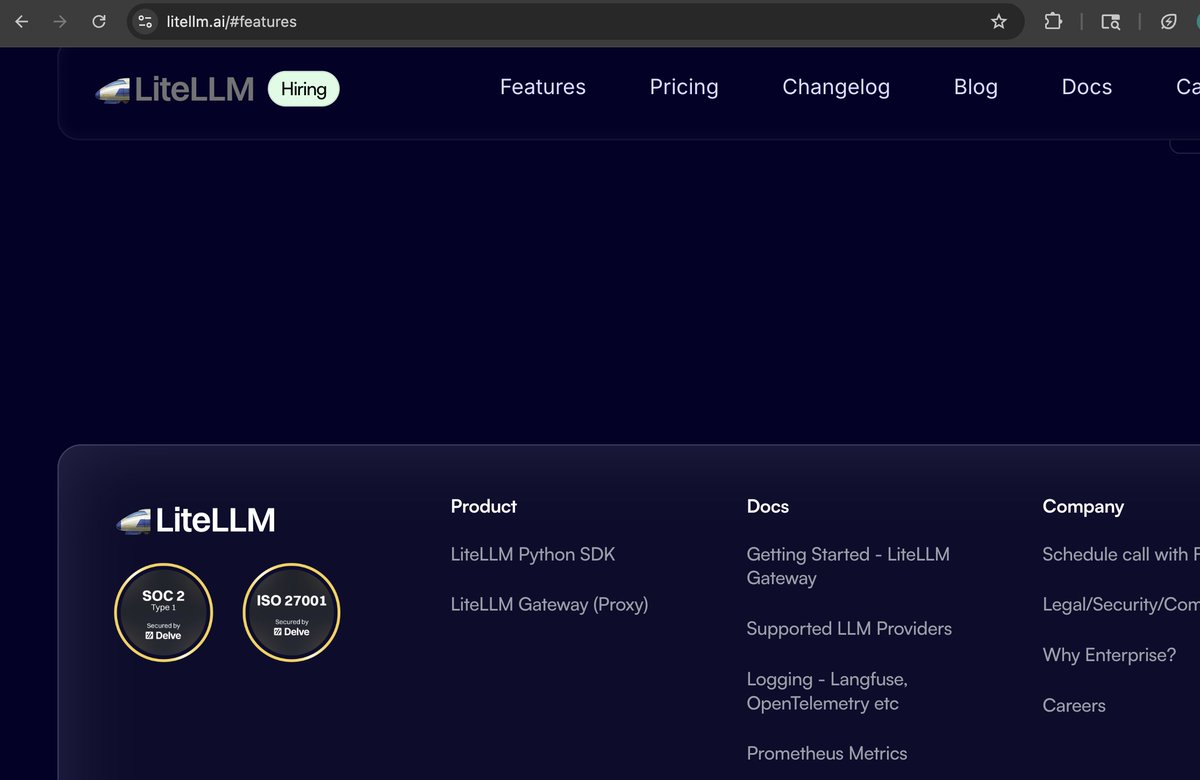This screenshot has width=1200, height=780.
Task: Open the tab search icon in the toolbar
Action: (1111, 21)
